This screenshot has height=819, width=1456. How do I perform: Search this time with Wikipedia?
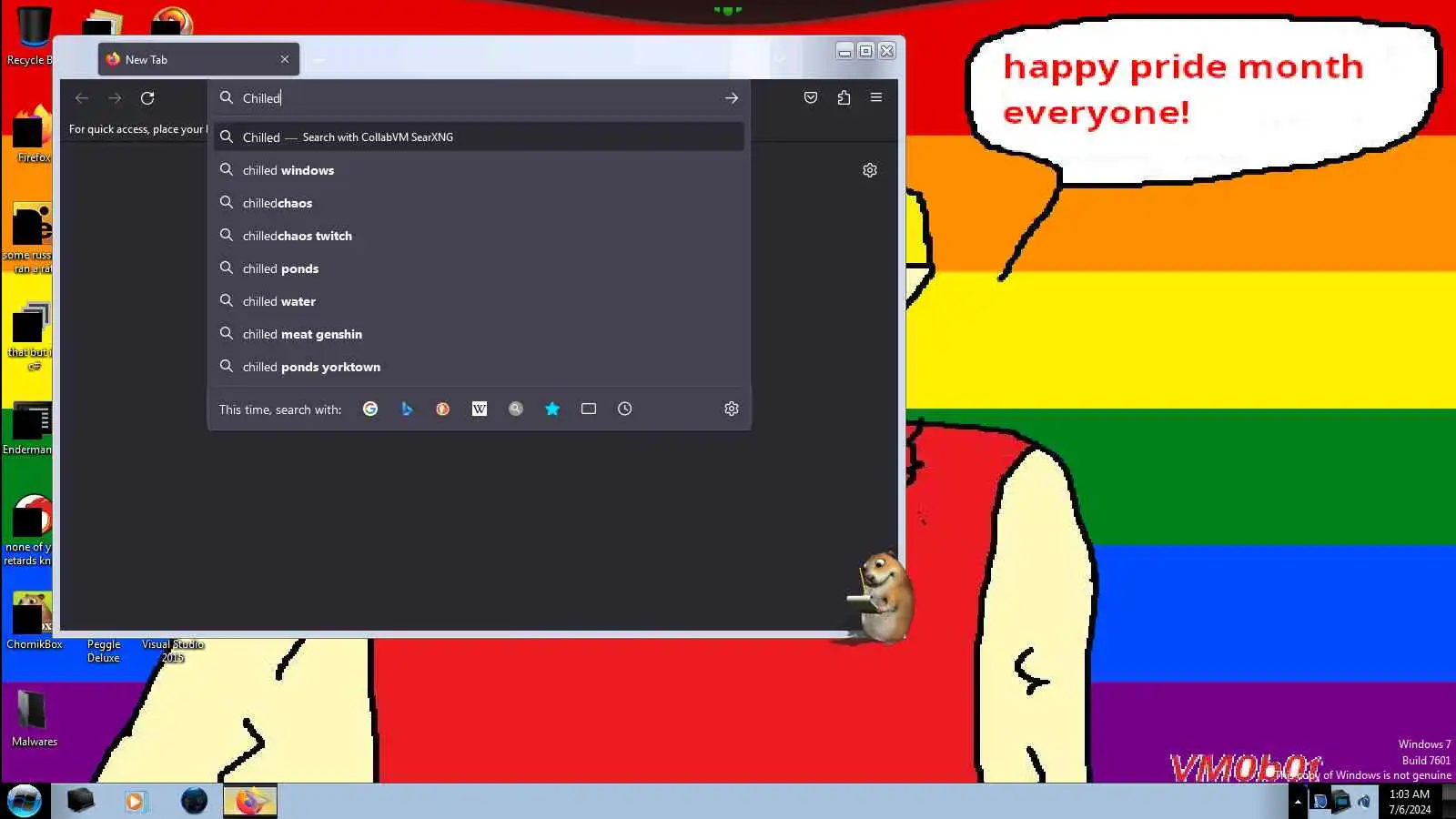coord(480,409)
